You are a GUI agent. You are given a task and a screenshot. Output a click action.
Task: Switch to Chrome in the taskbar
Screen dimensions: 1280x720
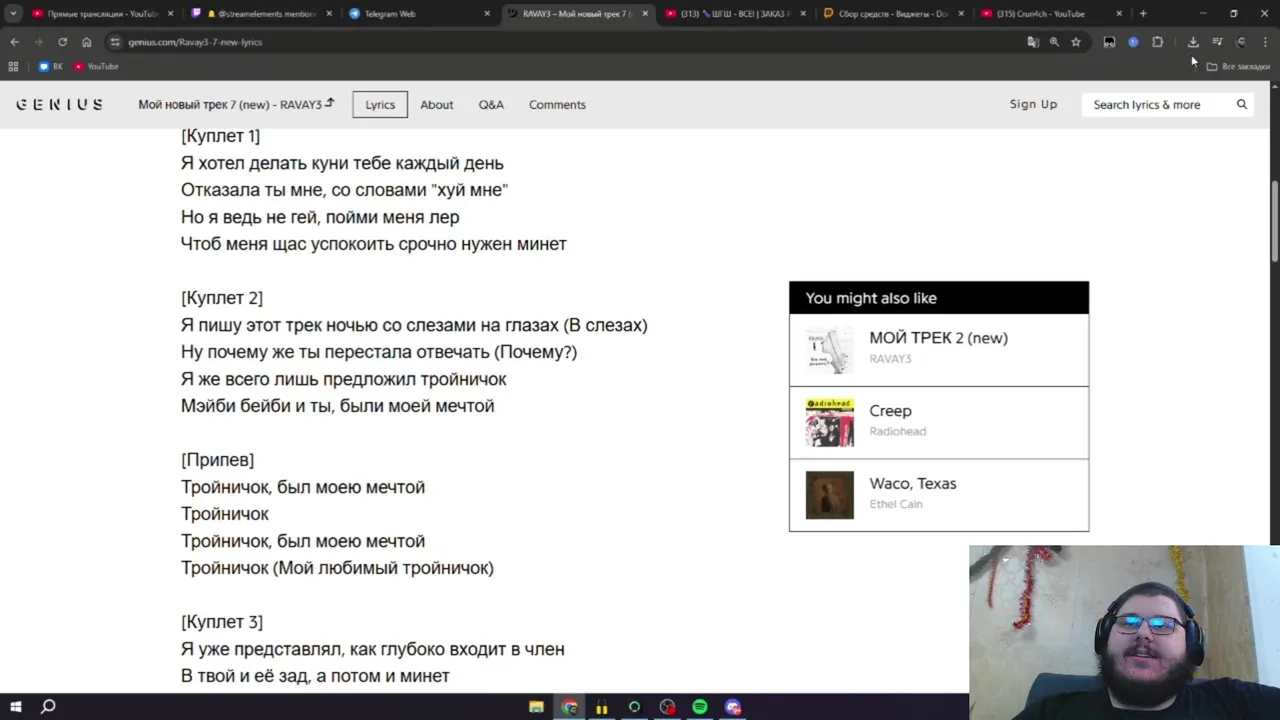tap(569, 707)
